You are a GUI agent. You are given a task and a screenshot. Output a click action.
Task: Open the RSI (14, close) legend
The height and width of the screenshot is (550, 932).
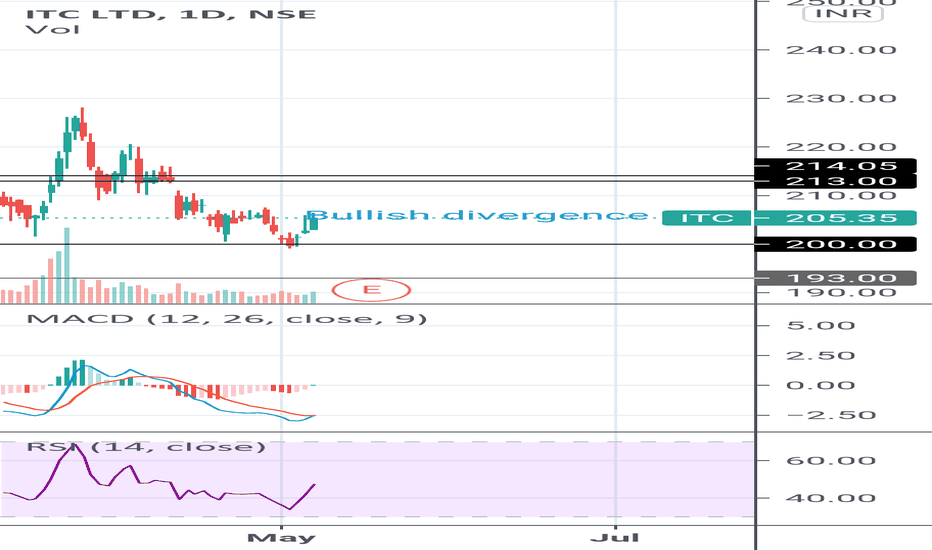pyautogui.click(x=146, y=446)
